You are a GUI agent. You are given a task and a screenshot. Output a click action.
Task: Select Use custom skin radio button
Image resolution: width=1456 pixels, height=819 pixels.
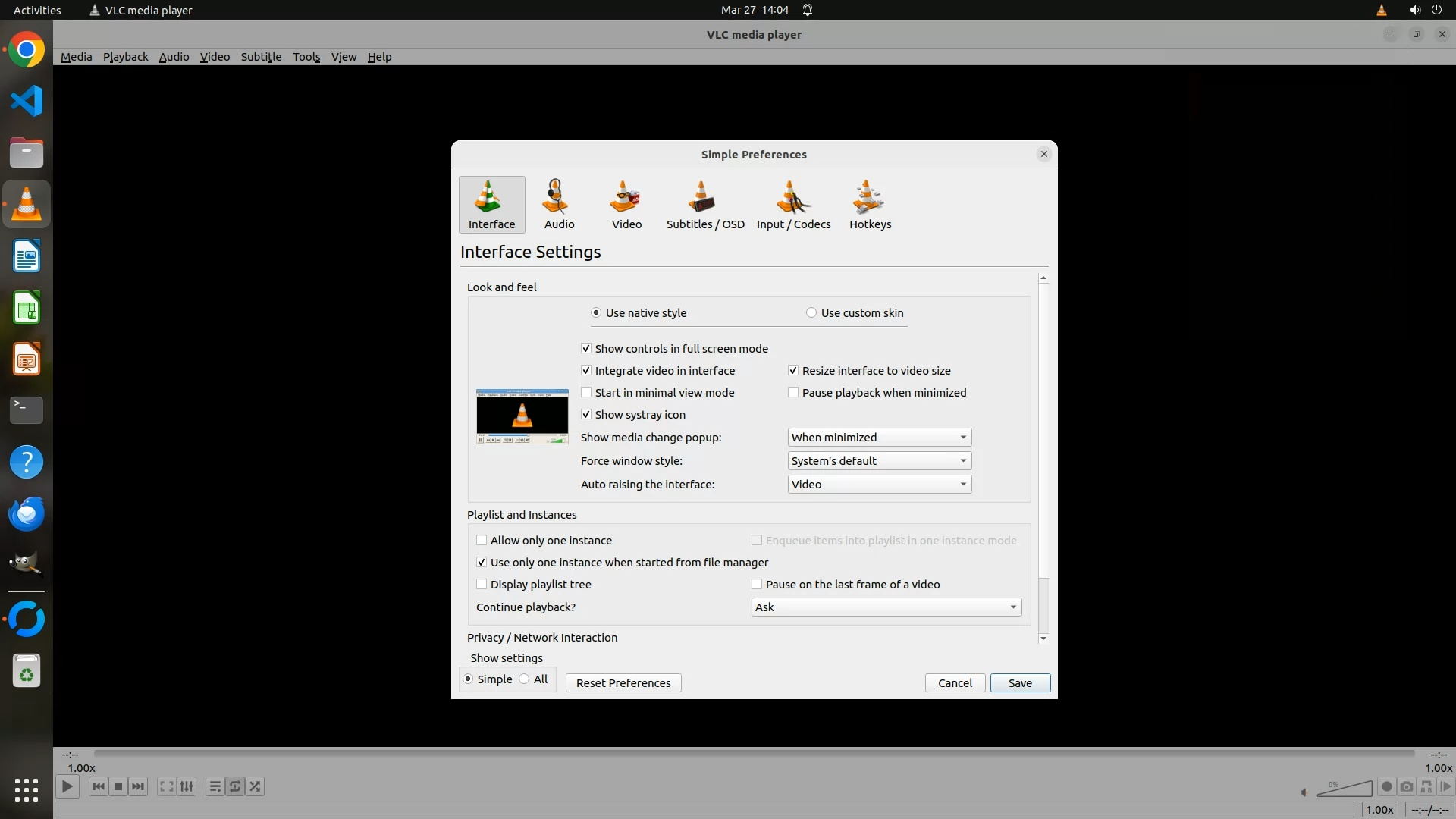tap(811, 313)
